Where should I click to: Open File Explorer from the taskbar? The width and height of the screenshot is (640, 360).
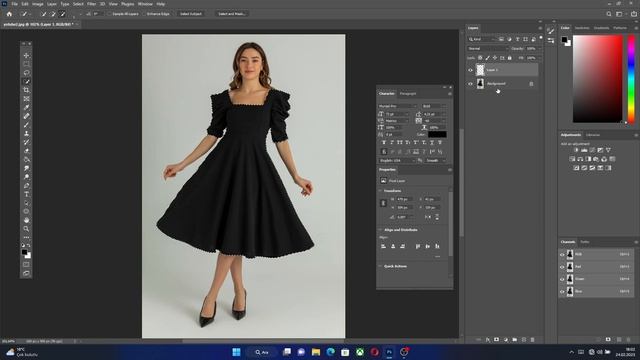tap(316, 352)
